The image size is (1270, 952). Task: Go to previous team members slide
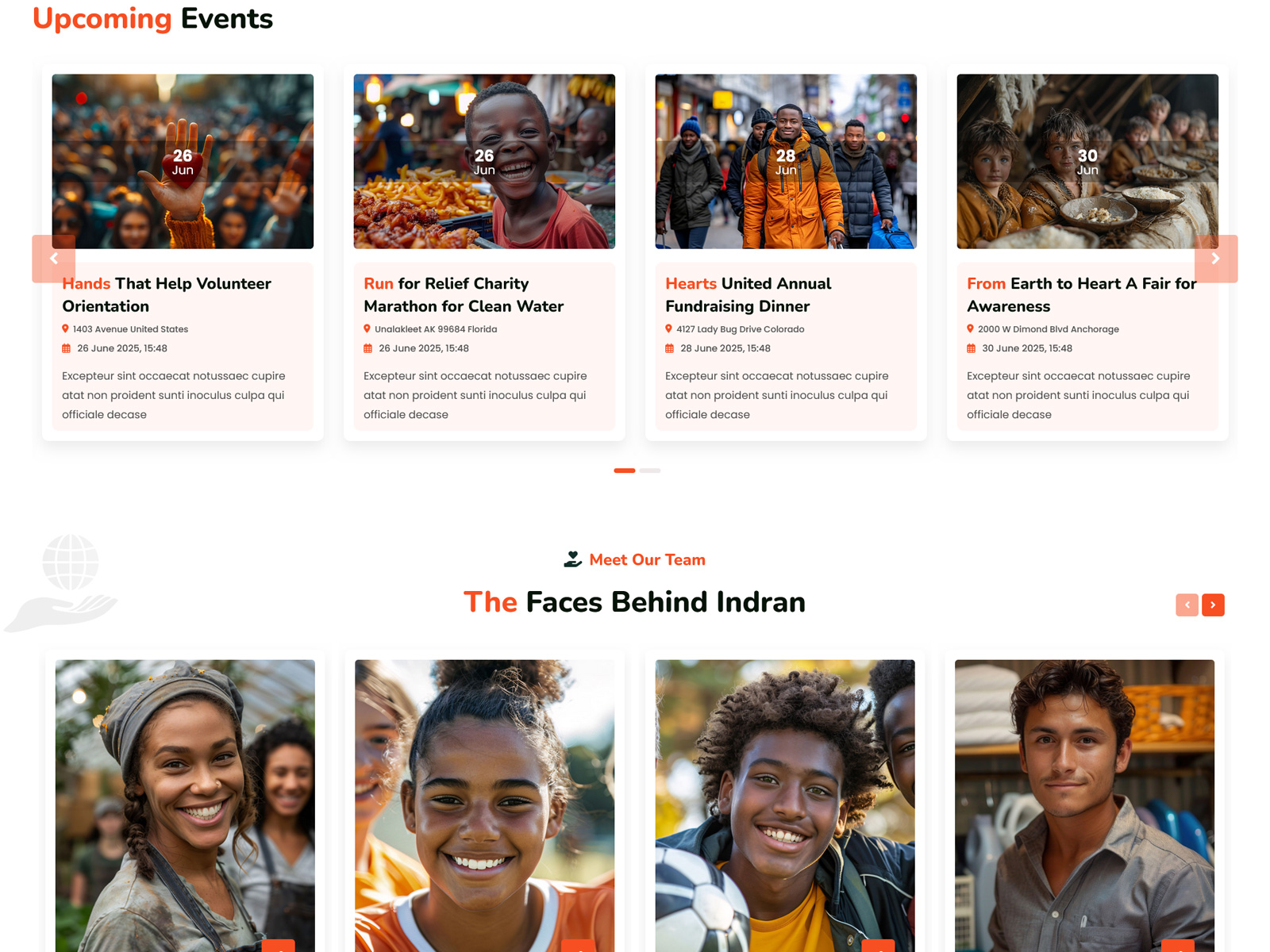(x=1187, y=605)
